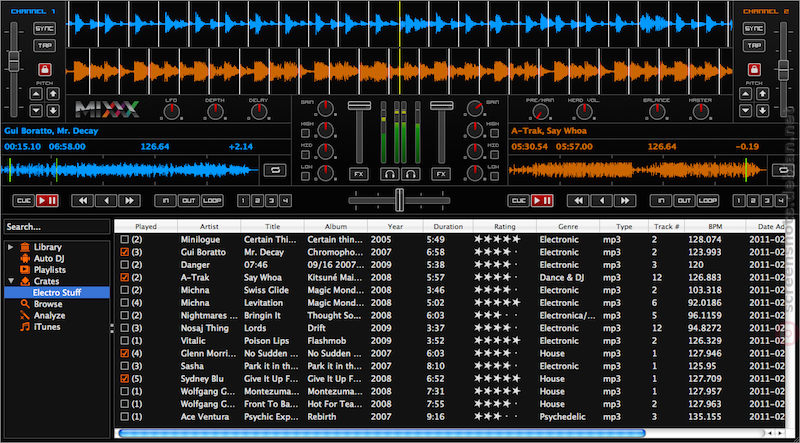Click the Search input field
The width and height of the screenshot is (800, 443).
click(57, 227)
